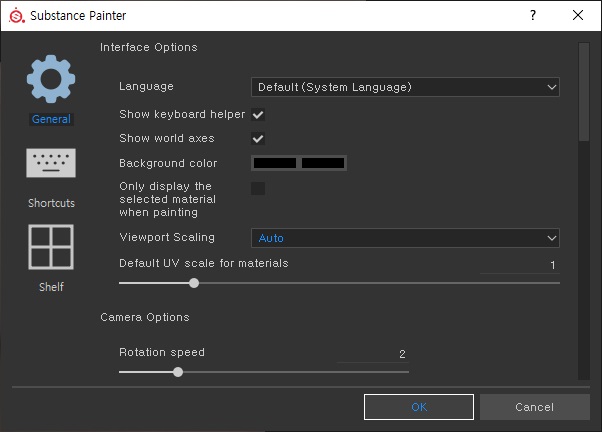Pick the first Background color swatch
The image size is (602, 432).
(x=275, y=163)
